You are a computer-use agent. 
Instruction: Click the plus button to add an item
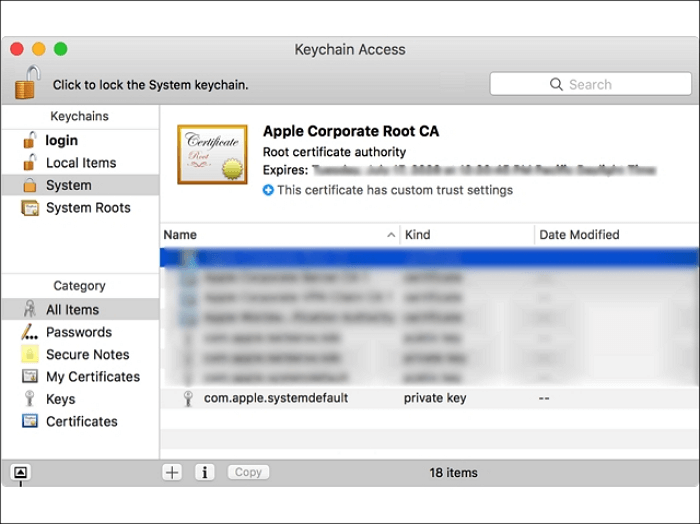(172, 472)
